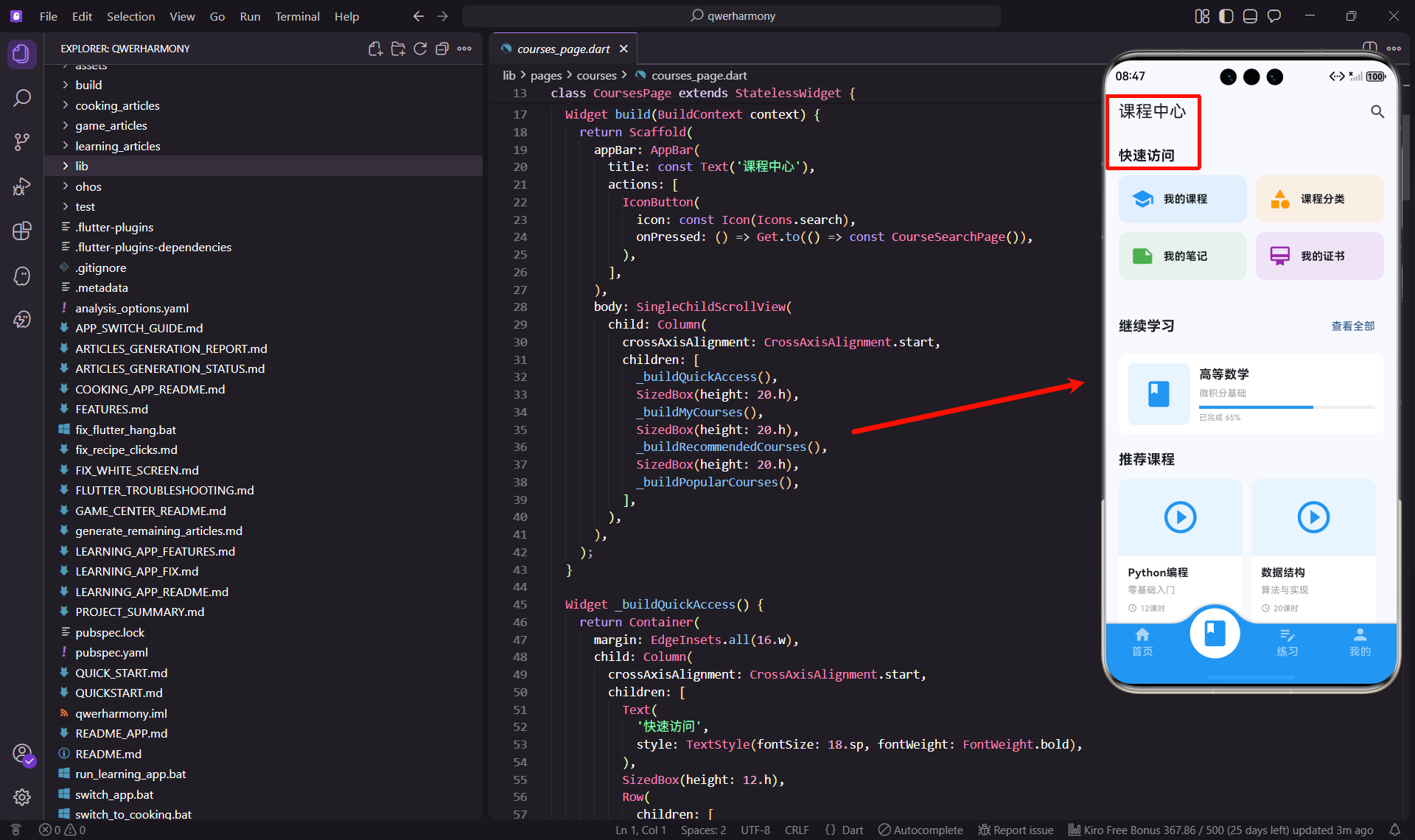Open the Source Control view

click(22, 141)
